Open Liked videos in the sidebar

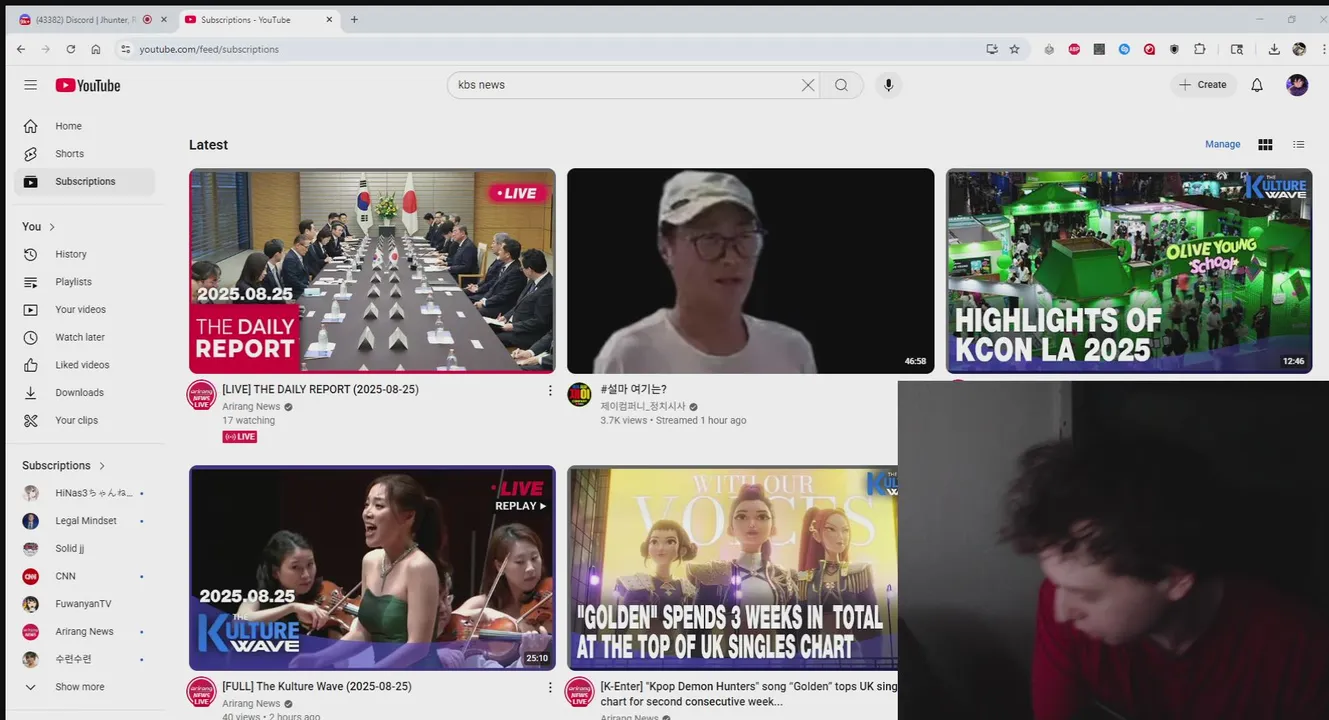(85, 365)
